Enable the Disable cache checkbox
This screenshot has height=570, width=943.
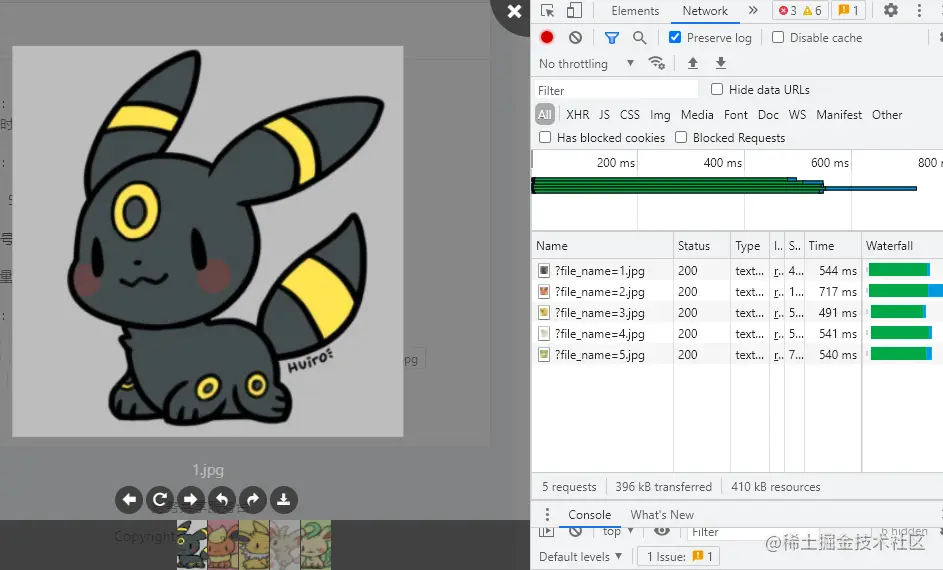tap(778, 38)
